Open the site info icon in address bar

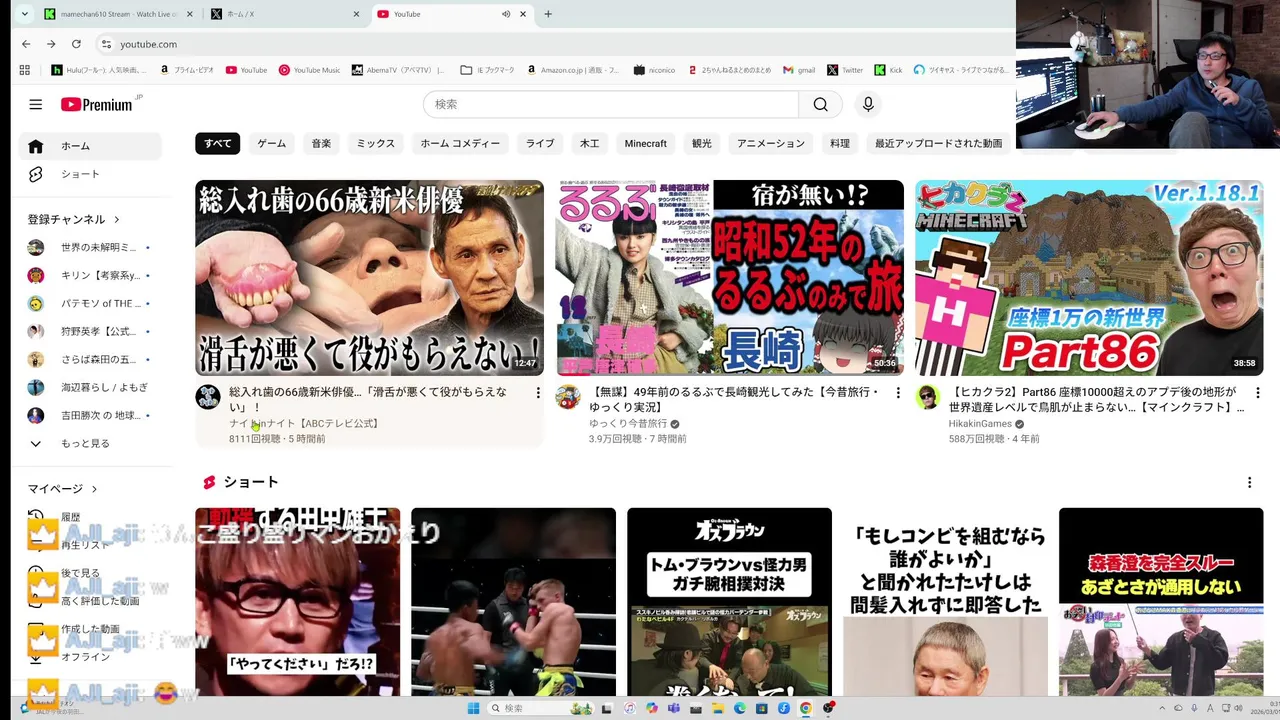coord(106,44)
